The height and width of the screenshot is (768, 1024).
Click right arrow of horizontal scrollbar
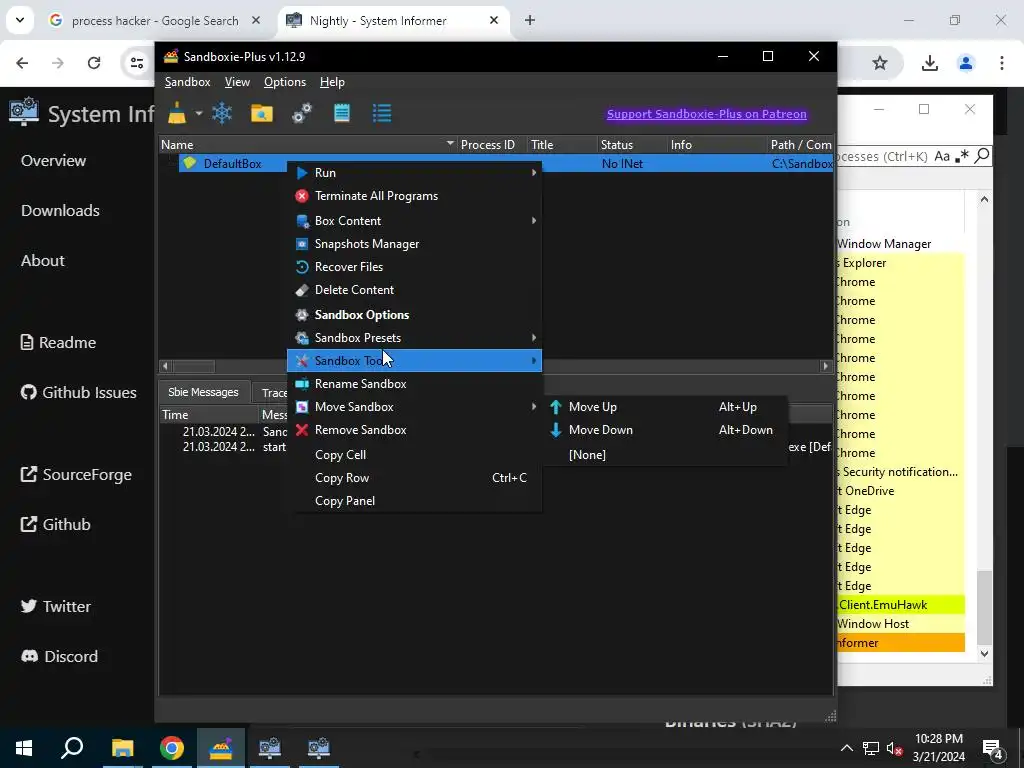[x=825, y=366]
